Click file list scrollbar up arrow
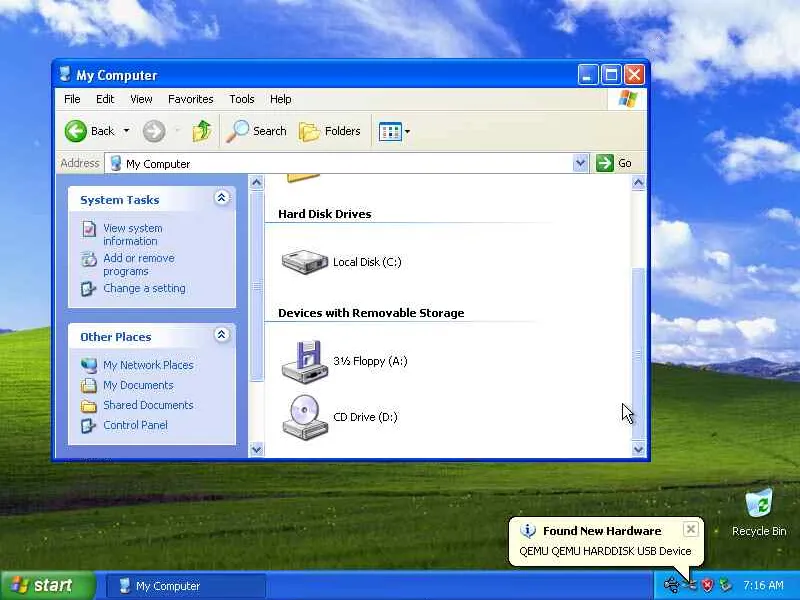The width and height of the screenshot is (800, 600). (638, 182)
